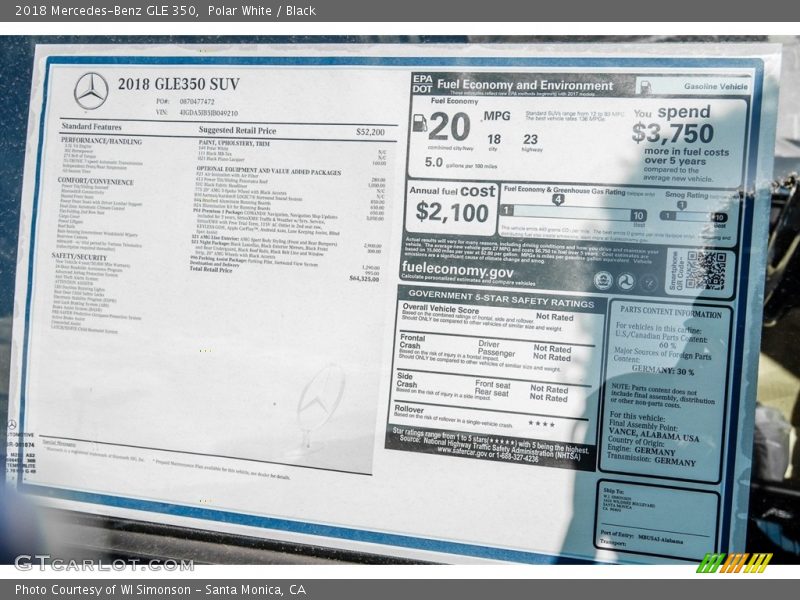This screenshot has width=800, height=600.
Task: Click the "Ship To:" address box
Action: 657,518
